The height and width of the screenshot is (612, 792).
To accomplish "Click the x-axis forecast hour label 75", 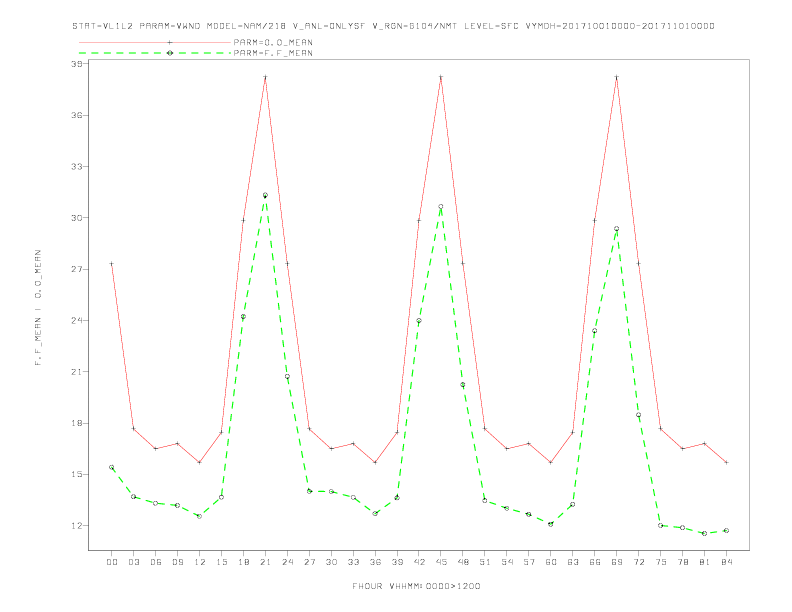I will tap(661, 562).
